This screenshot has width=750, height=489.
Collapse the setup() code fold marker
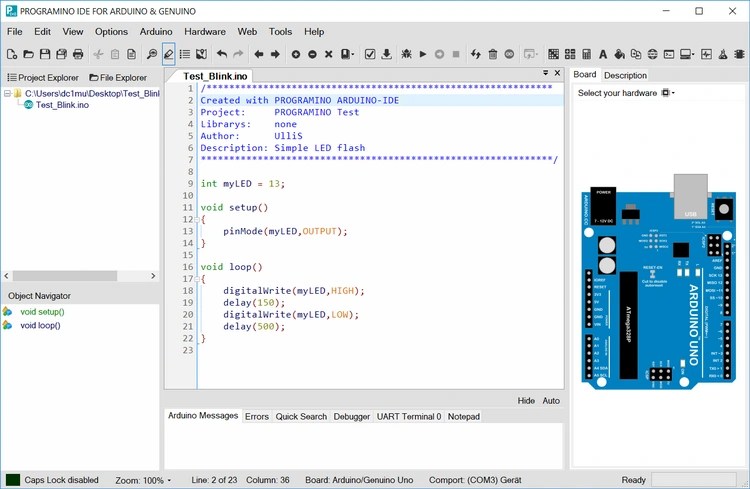tap(197, 220)
